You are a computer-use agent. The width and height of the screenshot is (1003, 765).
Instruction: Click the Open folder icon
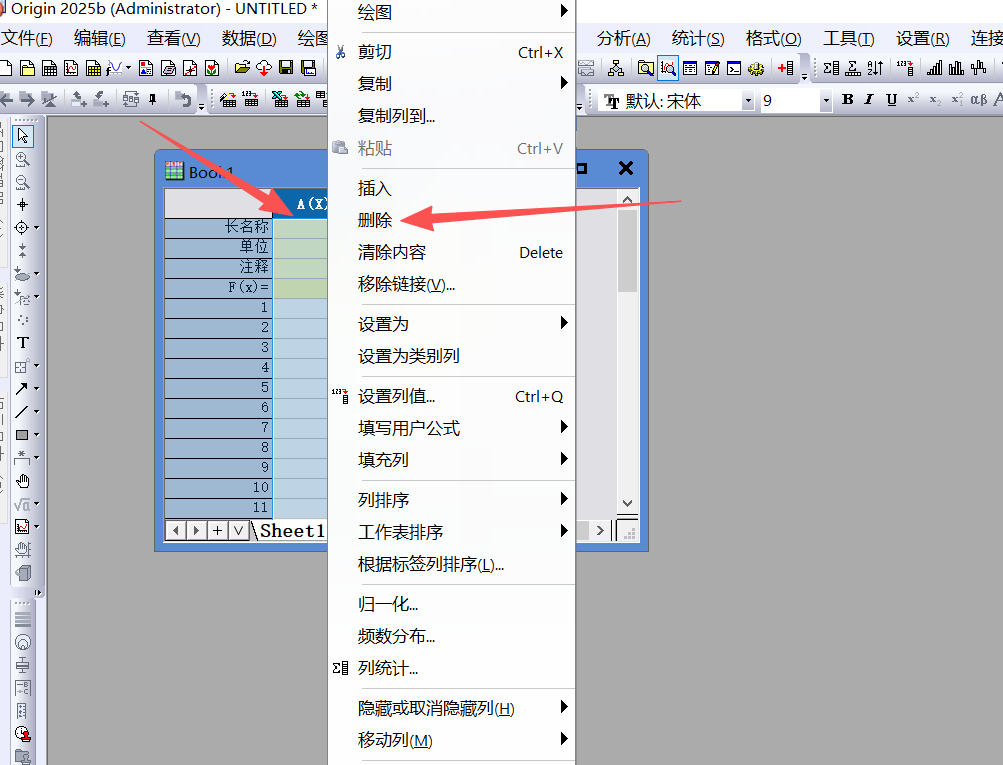point(242,68)
